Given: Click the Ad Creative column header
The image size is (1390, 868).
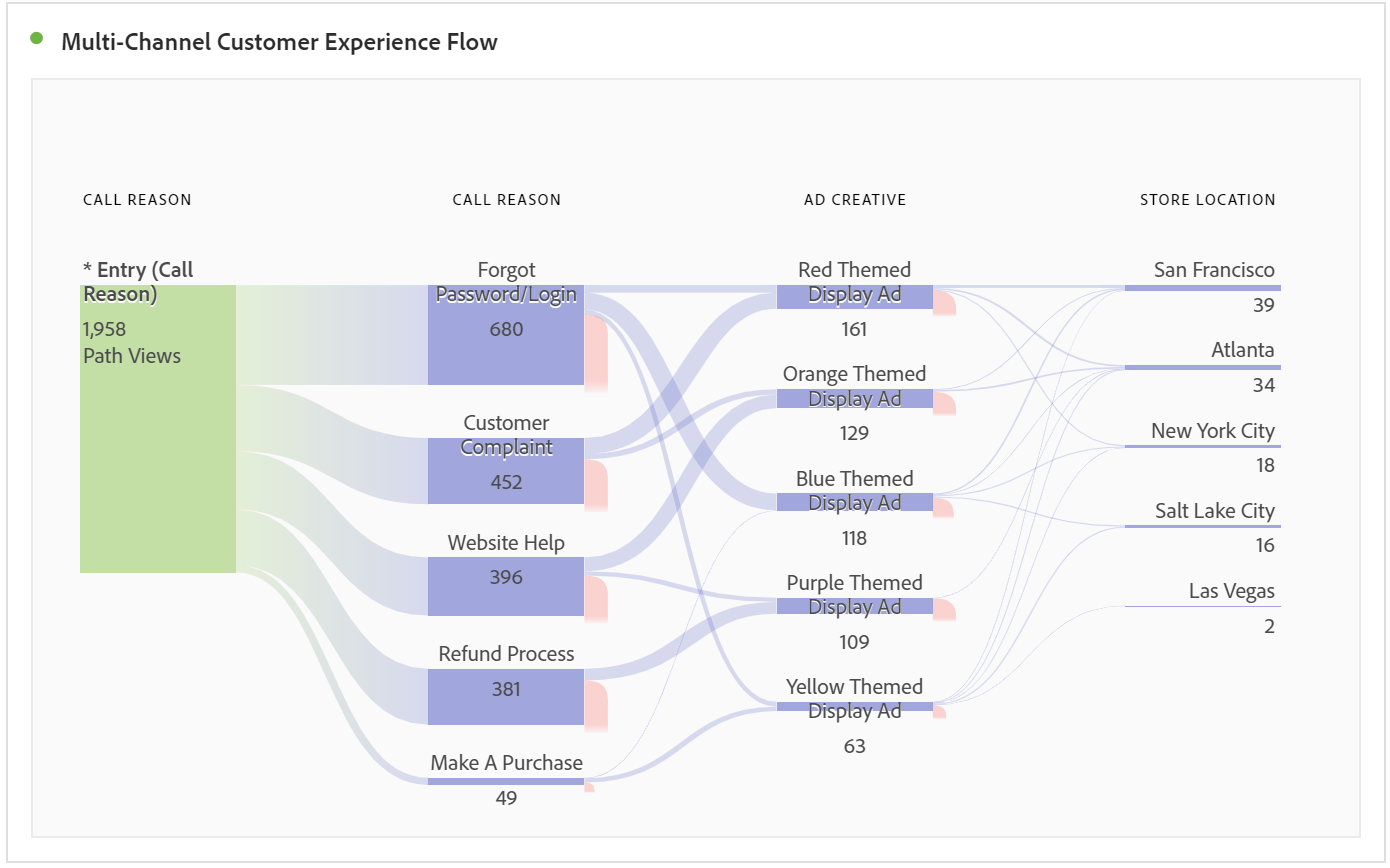Looking at the screenshot, I should (854, 200).
